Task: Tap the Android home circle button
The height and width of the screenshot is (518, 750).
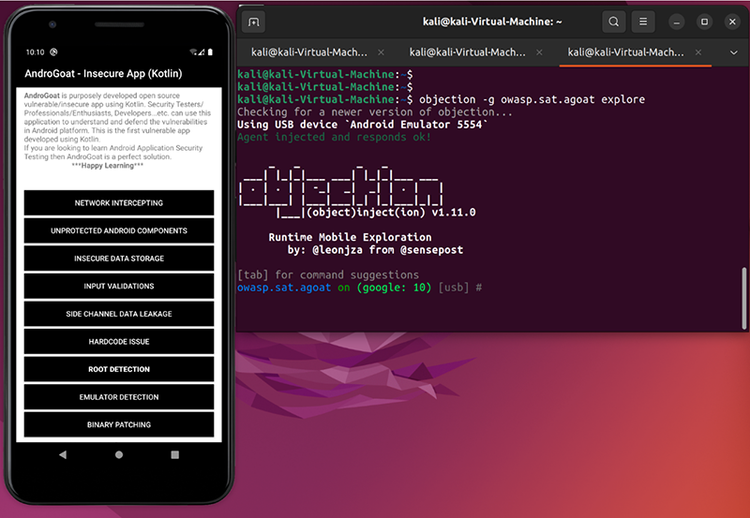Action: [119, 455]
